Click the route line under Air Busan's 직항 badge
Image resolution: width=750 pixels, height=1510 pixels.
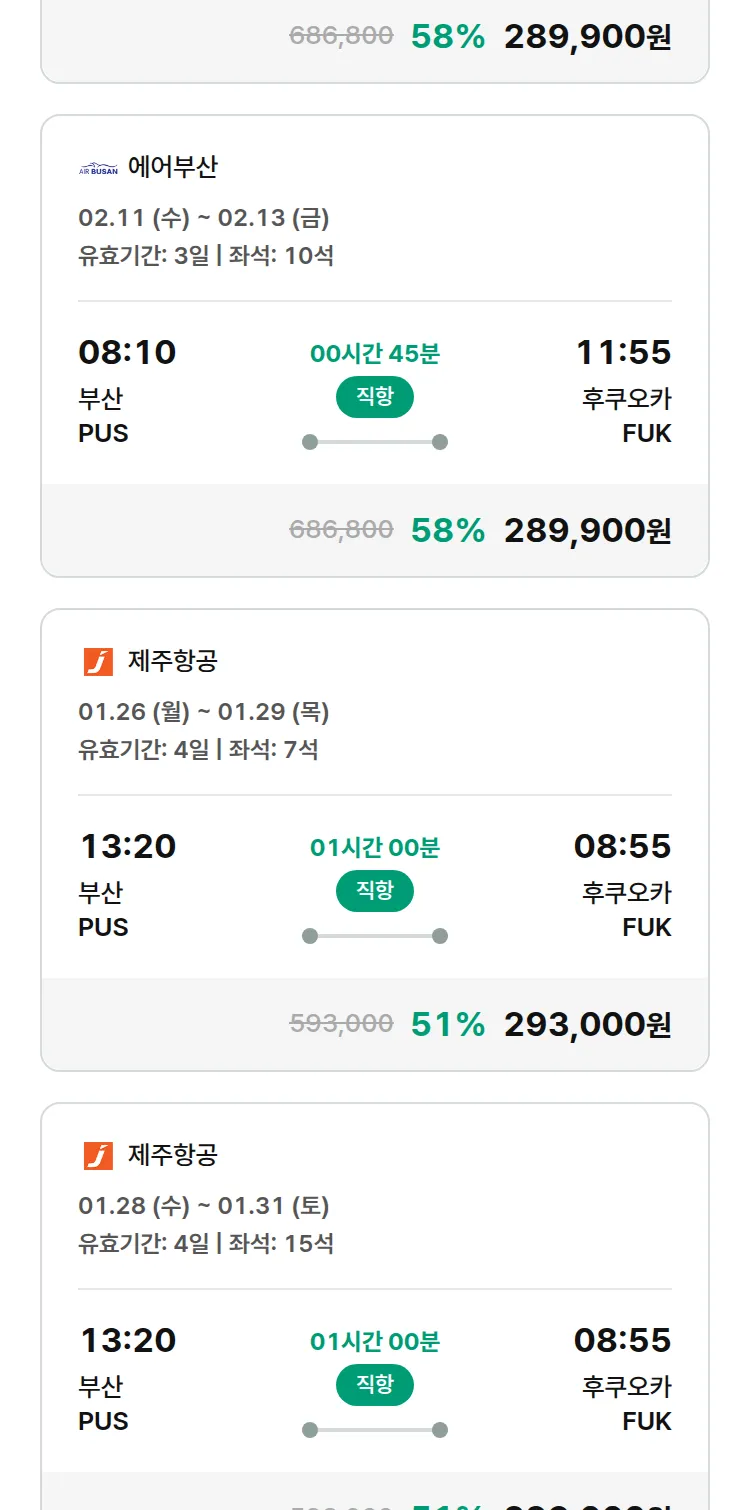tap(375, 442)
